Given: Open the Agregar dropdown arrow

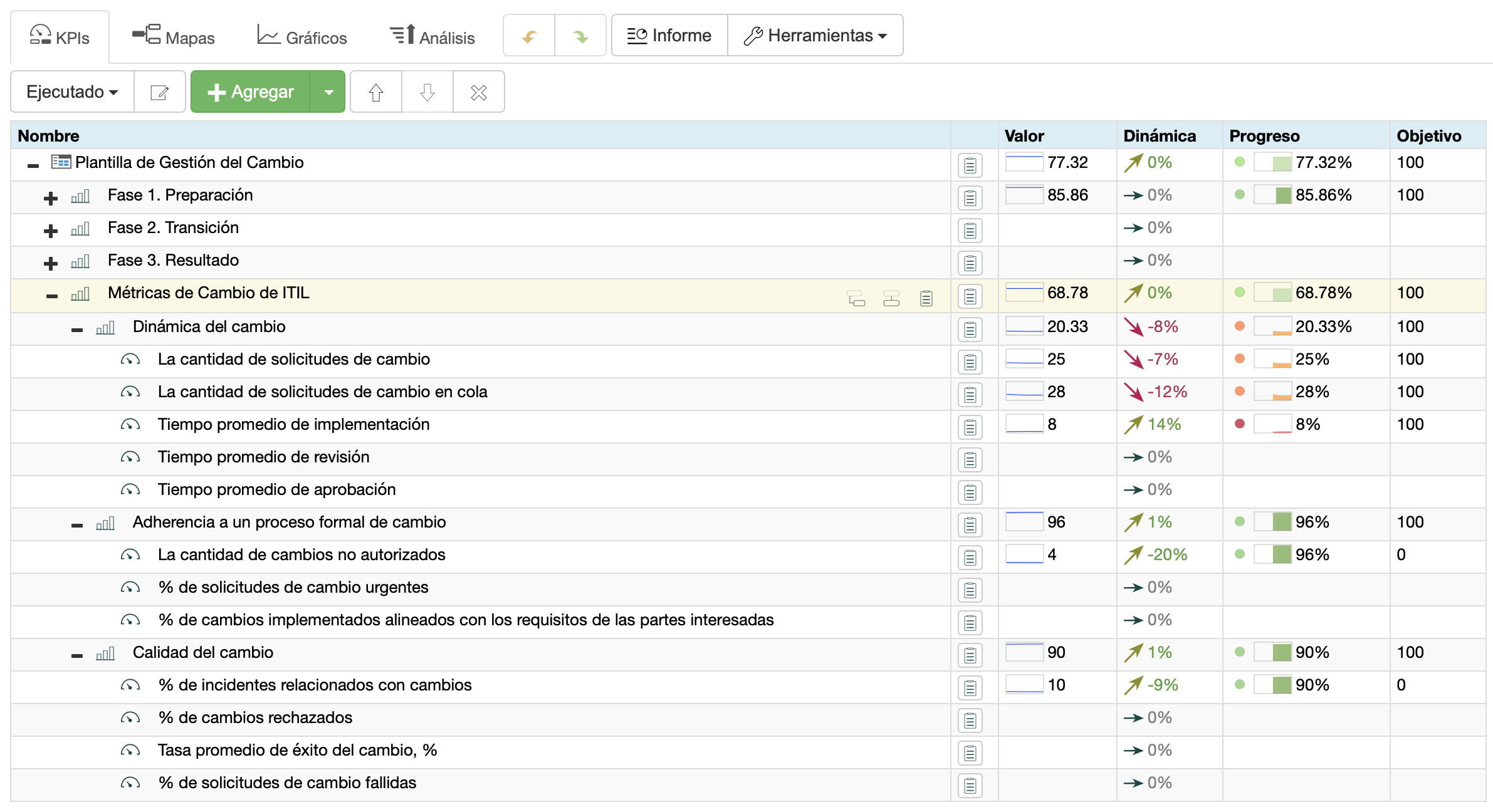Looking at the screenshot, I should [x=328, y=91].
